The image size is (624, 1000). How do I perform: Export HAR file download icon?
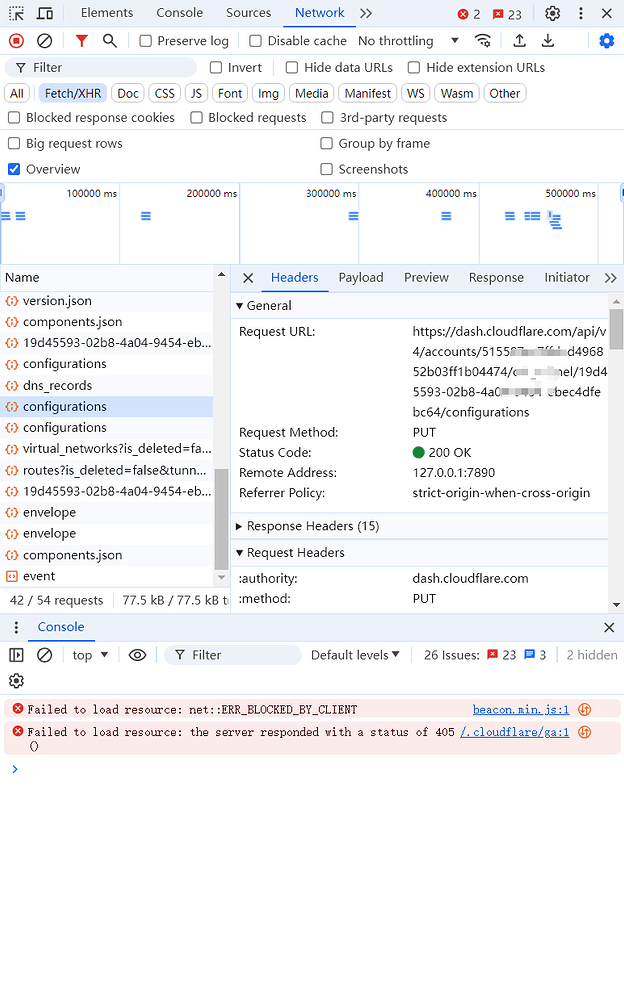click(547, 41)
